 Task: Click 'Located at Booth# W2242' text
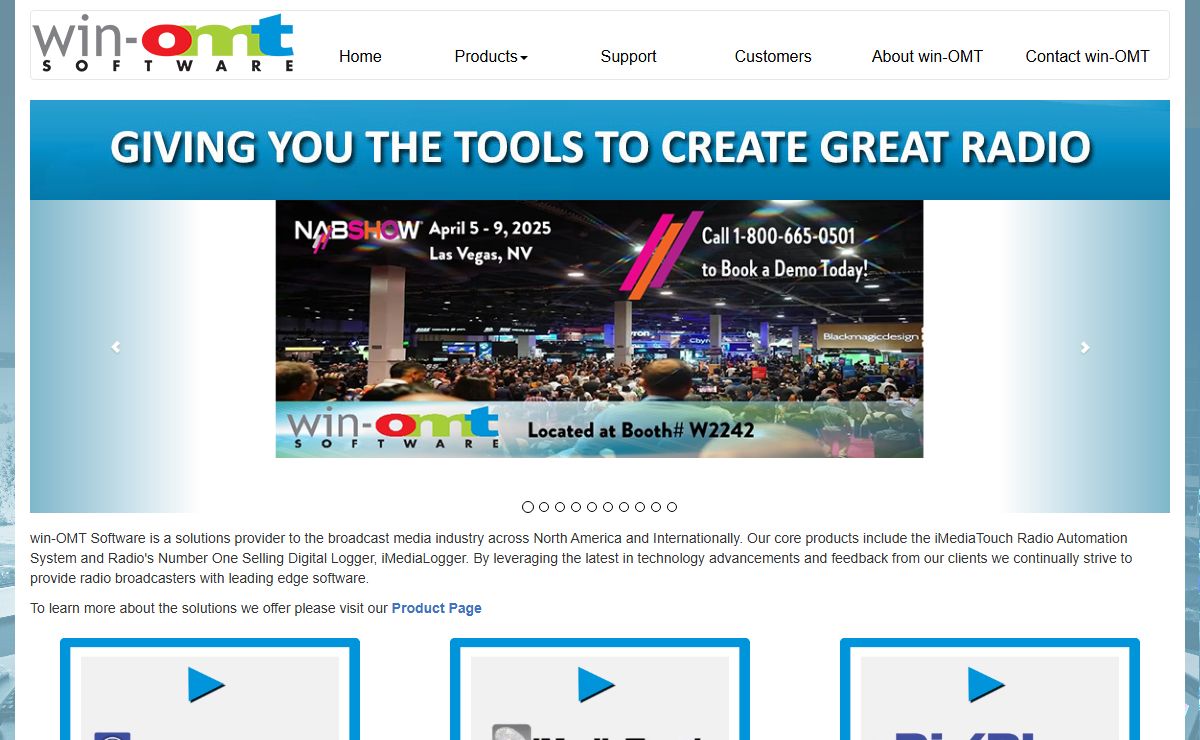[641, 431]
